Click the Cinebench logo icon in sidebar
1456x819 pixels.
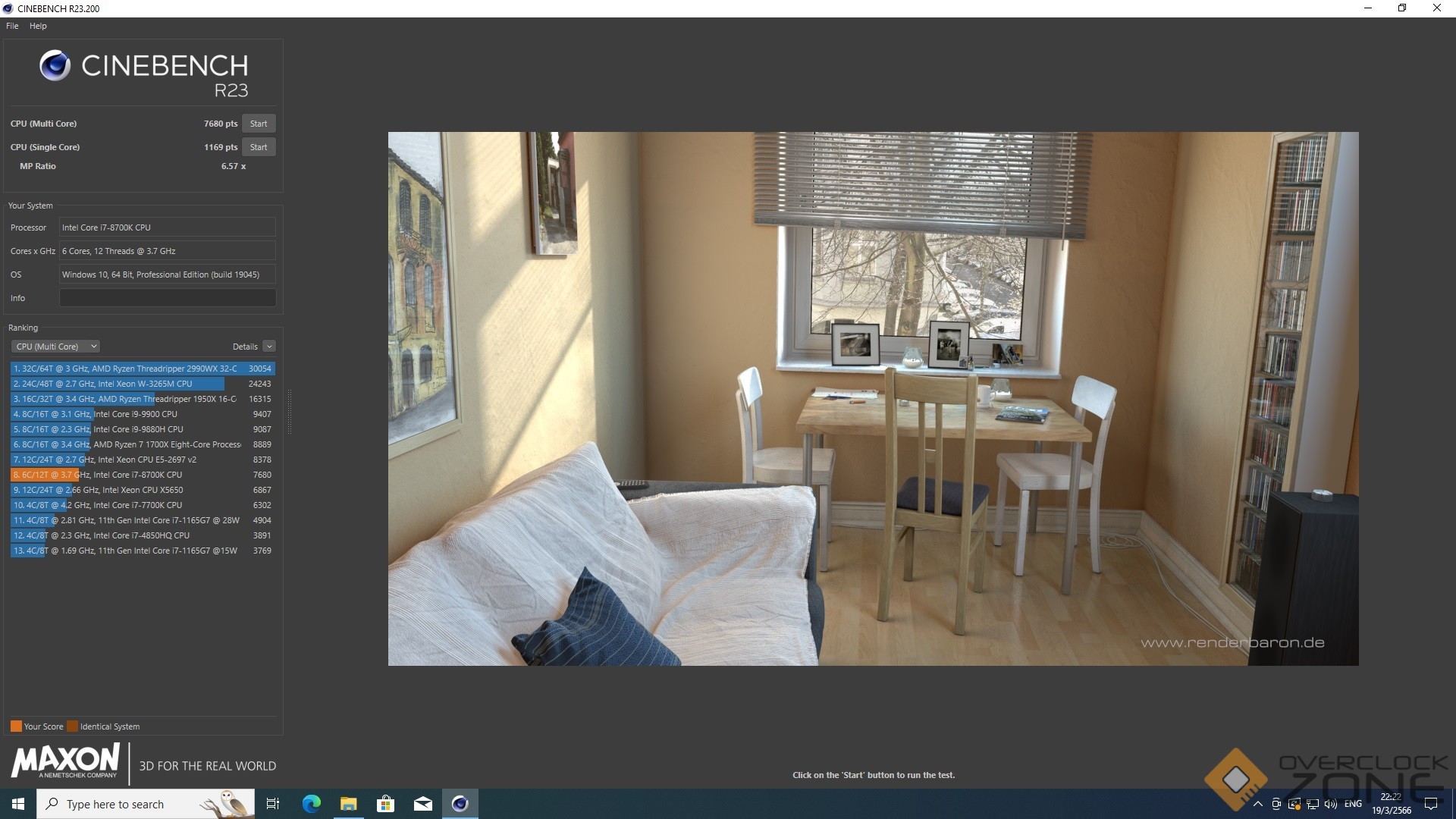(x=55, y=66)
